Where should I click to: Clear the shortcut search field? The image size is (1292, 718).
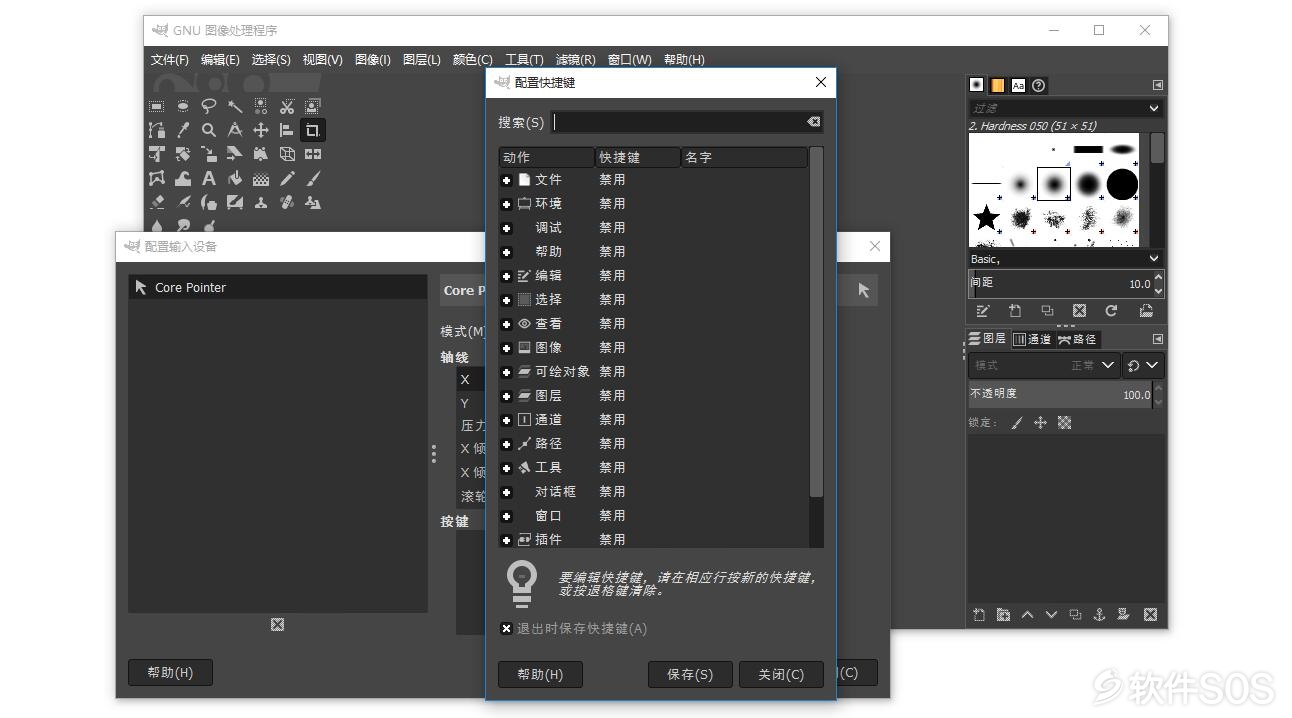pyautogui.click(x=813, y=122)
